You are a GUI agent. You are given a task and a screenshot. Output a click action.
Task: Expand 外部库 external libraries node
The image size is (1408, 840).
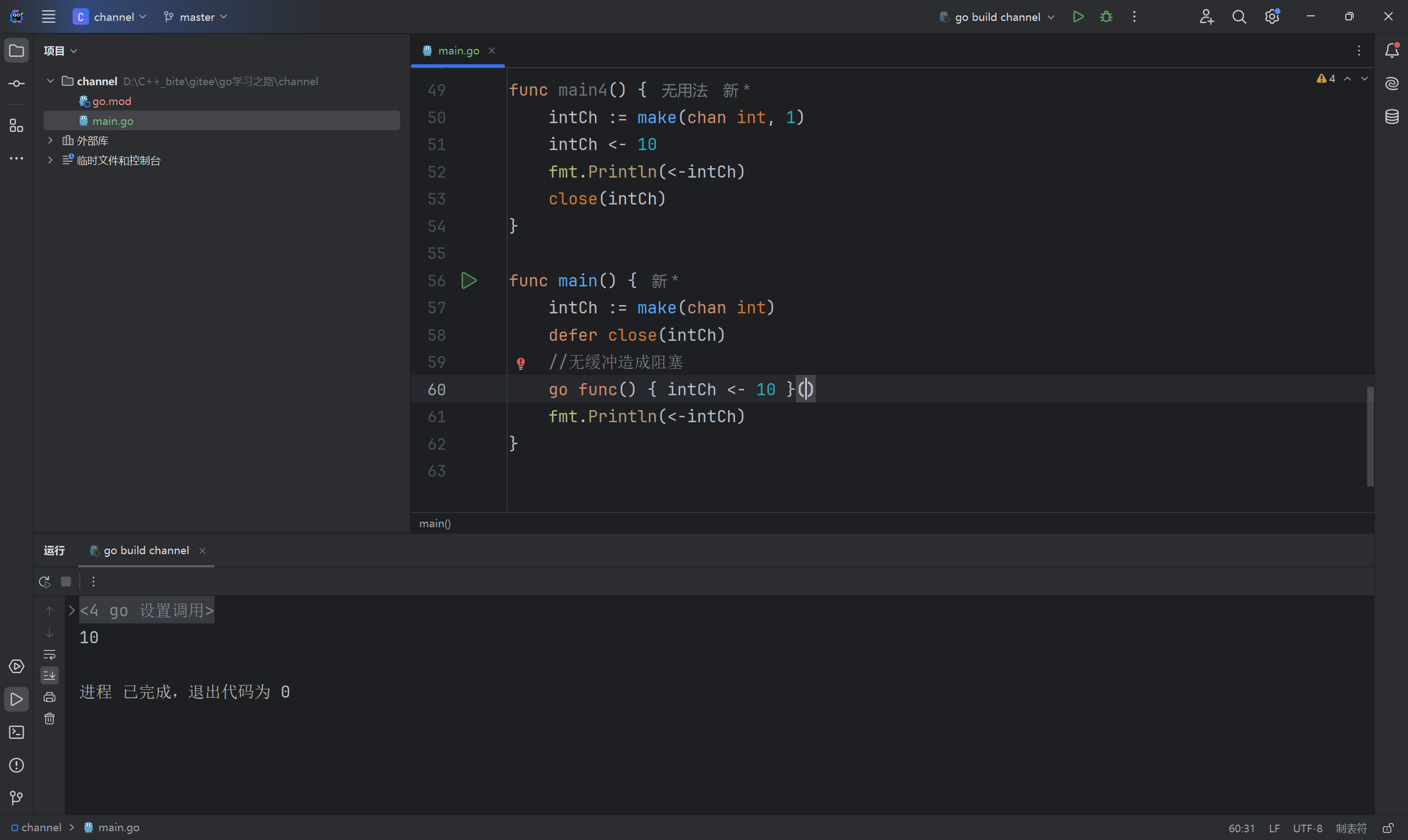[51, 140]
